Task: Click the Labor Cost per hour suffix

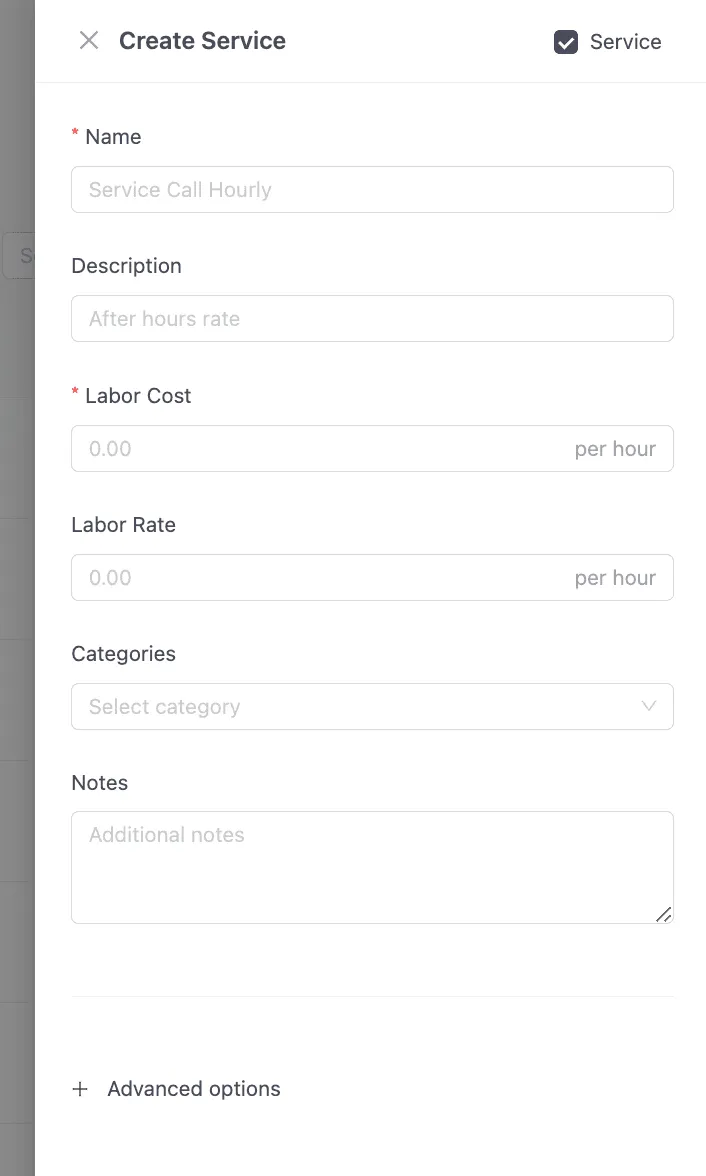Action: tap(615, 449)
